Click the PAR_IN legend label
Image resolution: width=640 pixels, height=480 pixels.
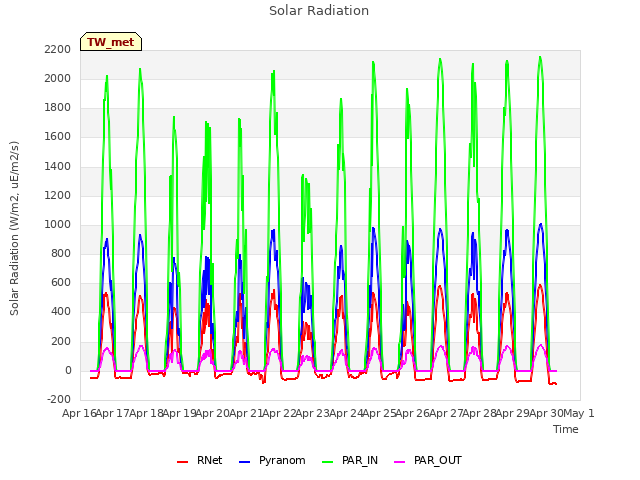[x=360, y=460]
